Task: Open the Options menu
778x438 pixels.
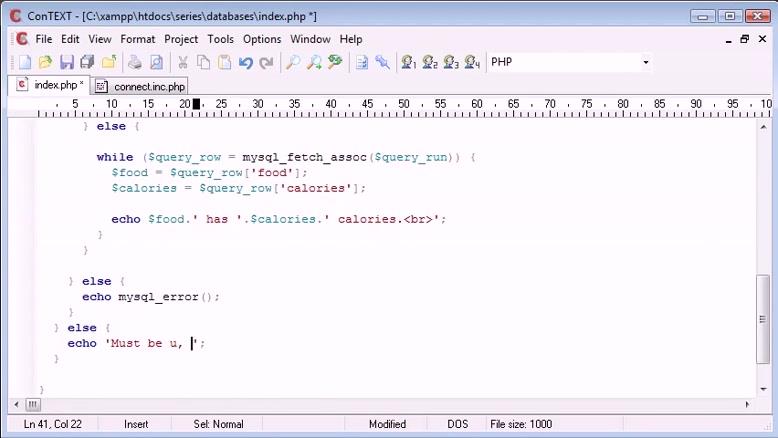Action: (x=262, y=39)
